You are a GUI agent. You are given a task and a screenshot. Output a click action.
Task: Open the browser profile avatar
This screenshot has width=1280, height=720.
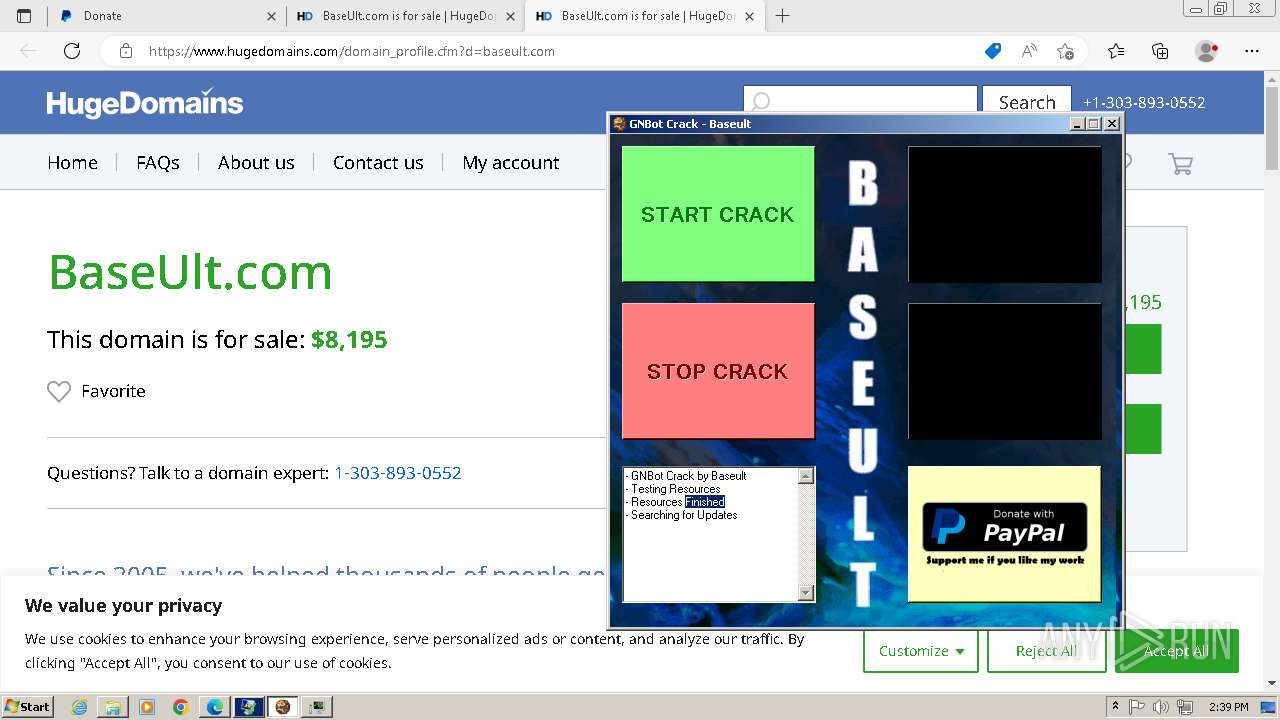click(x=1207, y=51)
